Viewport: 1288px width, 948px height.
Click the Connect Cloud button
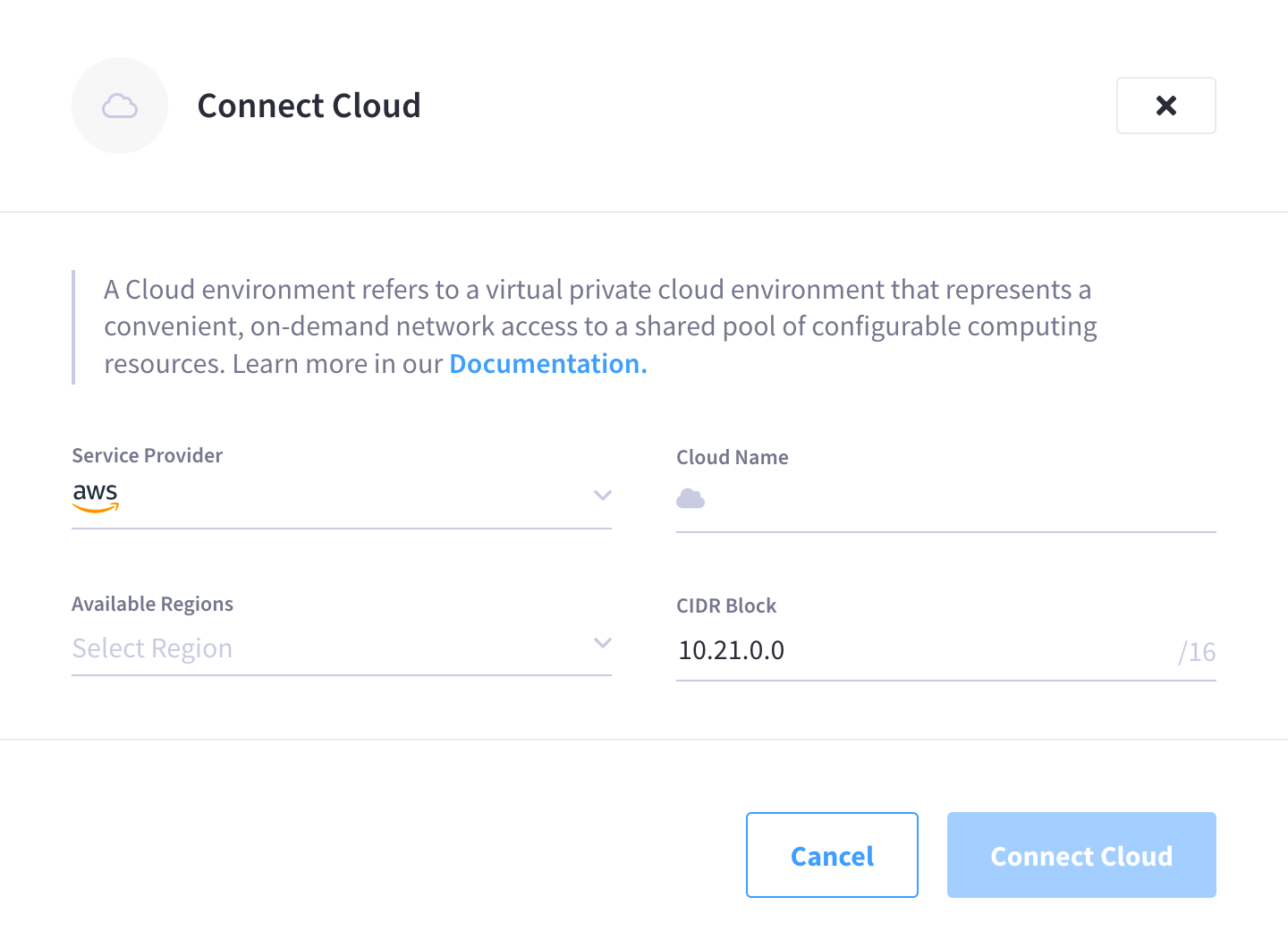click(x=1081, y=855)
